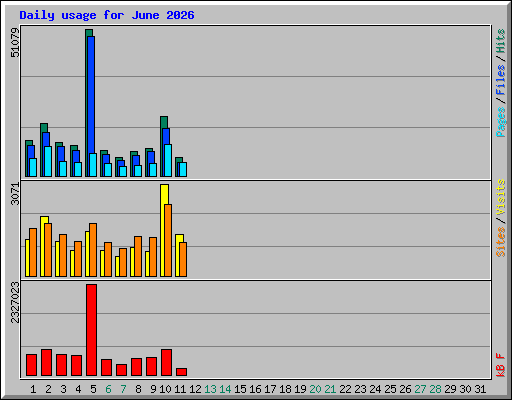Click the tall red KB bar for day 5
512x400 pixels.
91,330
